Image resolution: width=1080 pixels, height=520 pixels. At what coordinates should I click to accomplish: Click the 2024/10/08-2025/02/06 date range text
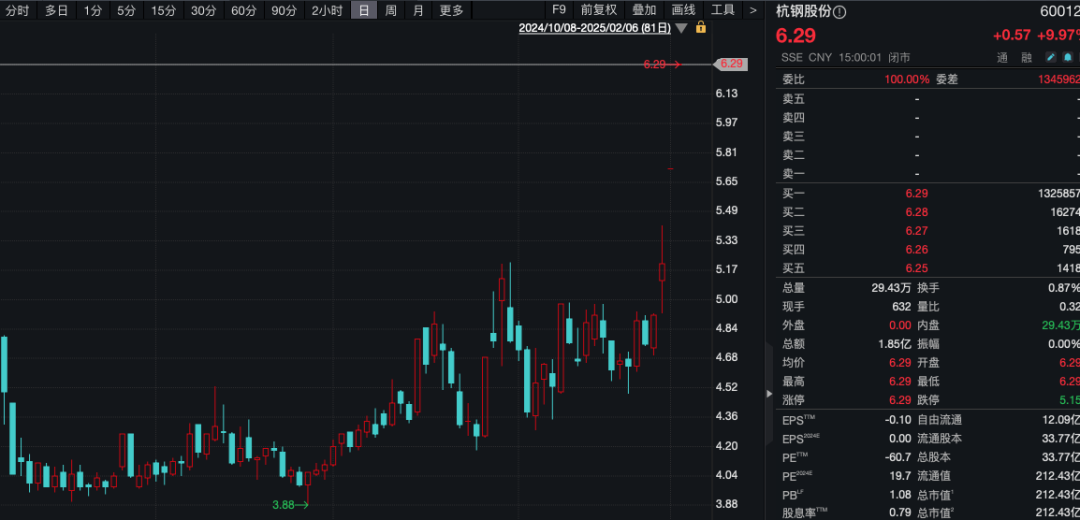click(594, 28)
